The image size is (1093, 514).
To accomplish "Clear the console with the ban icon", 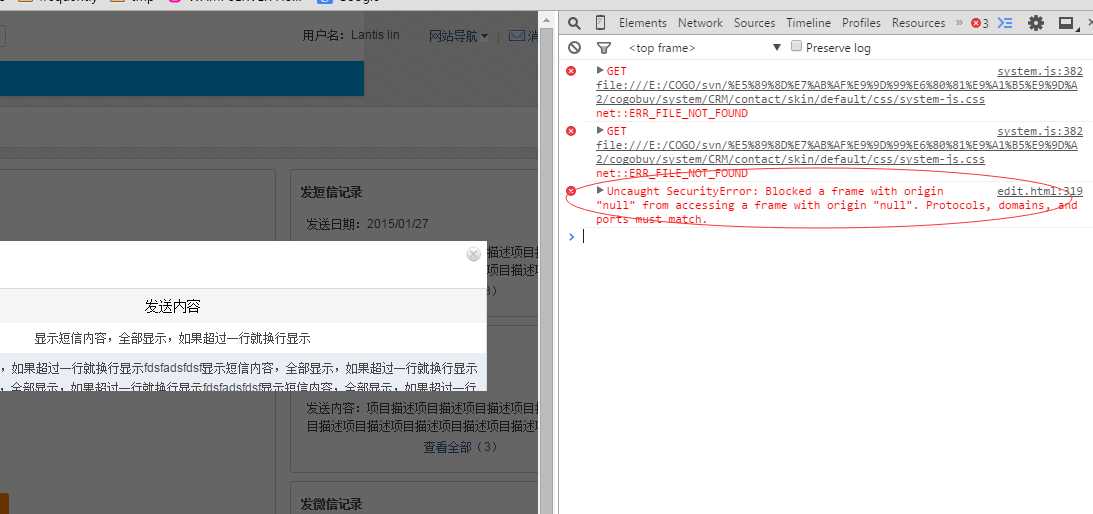I will [574, 47].
